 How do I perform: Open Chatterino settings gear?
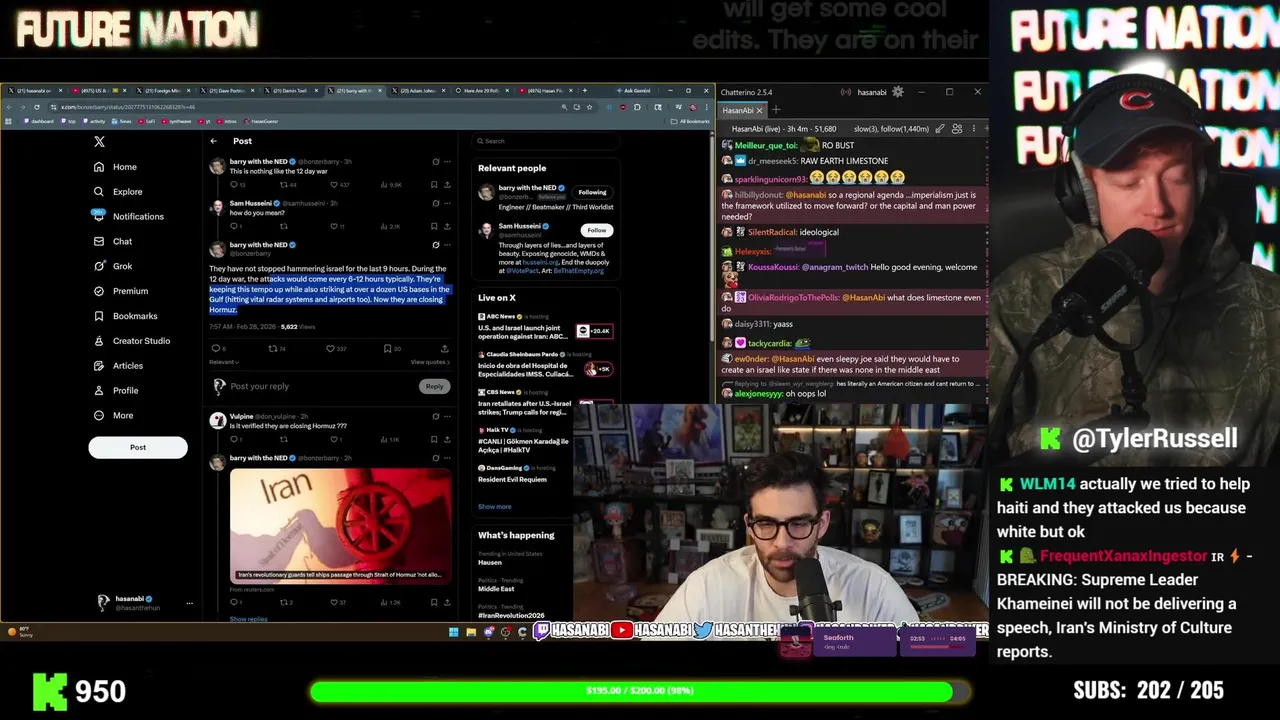coord(897,92)
